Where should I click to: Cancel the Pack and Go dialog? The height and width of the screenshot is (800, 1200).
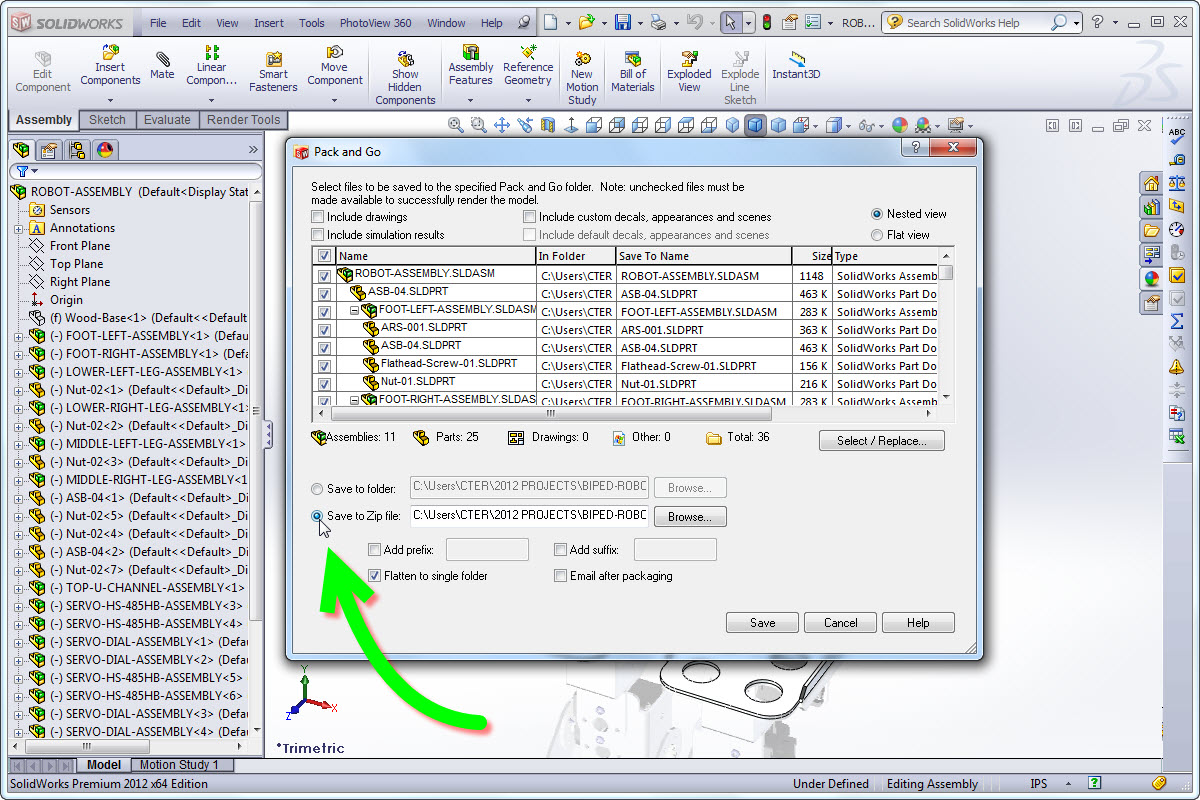(x=840, y=622)
